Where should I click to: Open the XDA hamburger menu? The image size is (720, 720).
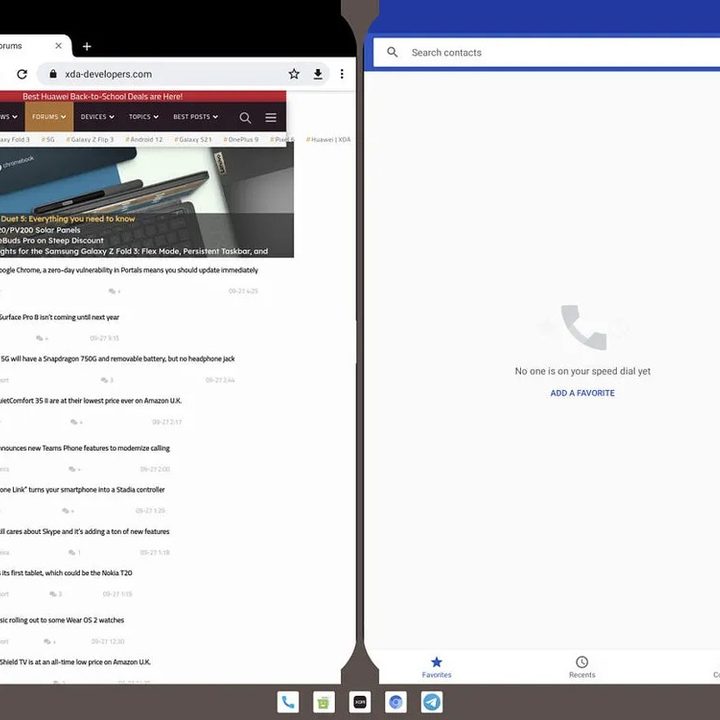[x=271, y=118]
